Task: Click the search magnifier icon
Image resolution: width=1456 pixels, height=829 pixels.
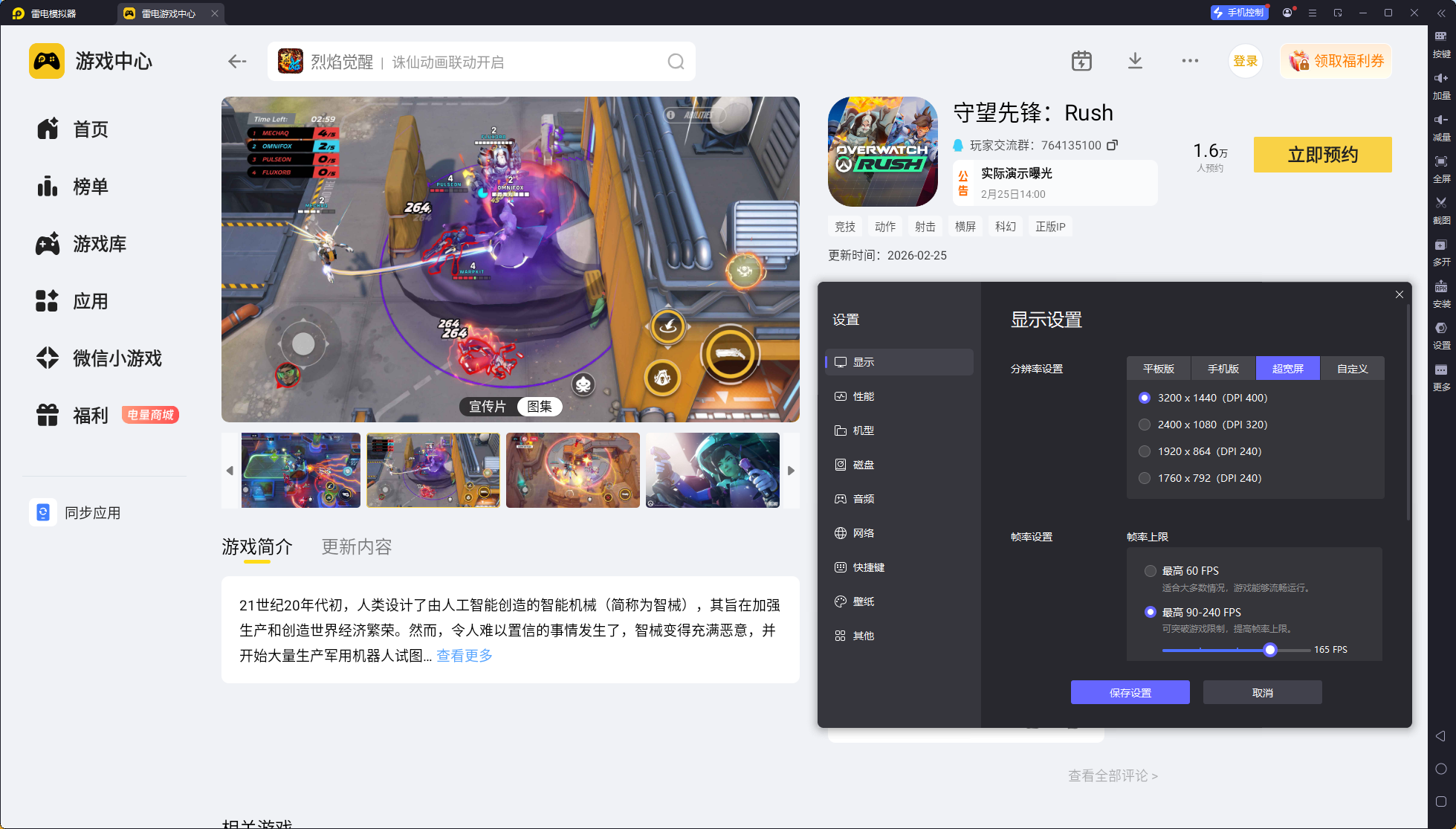Action: click(x=676, y=62)
